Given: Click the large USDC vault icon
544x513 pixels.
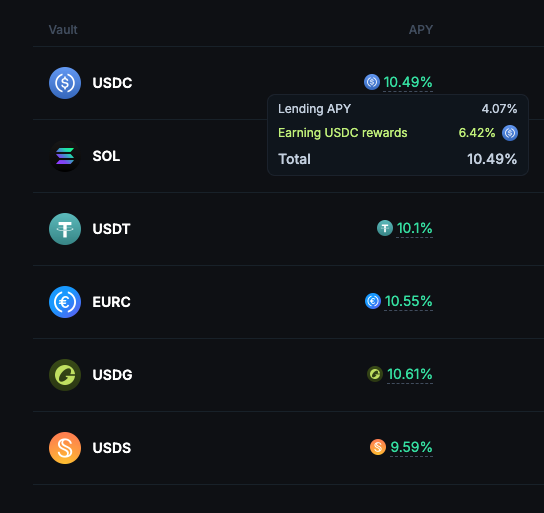Looking at the screenshot, I should [x=65, y=83].
